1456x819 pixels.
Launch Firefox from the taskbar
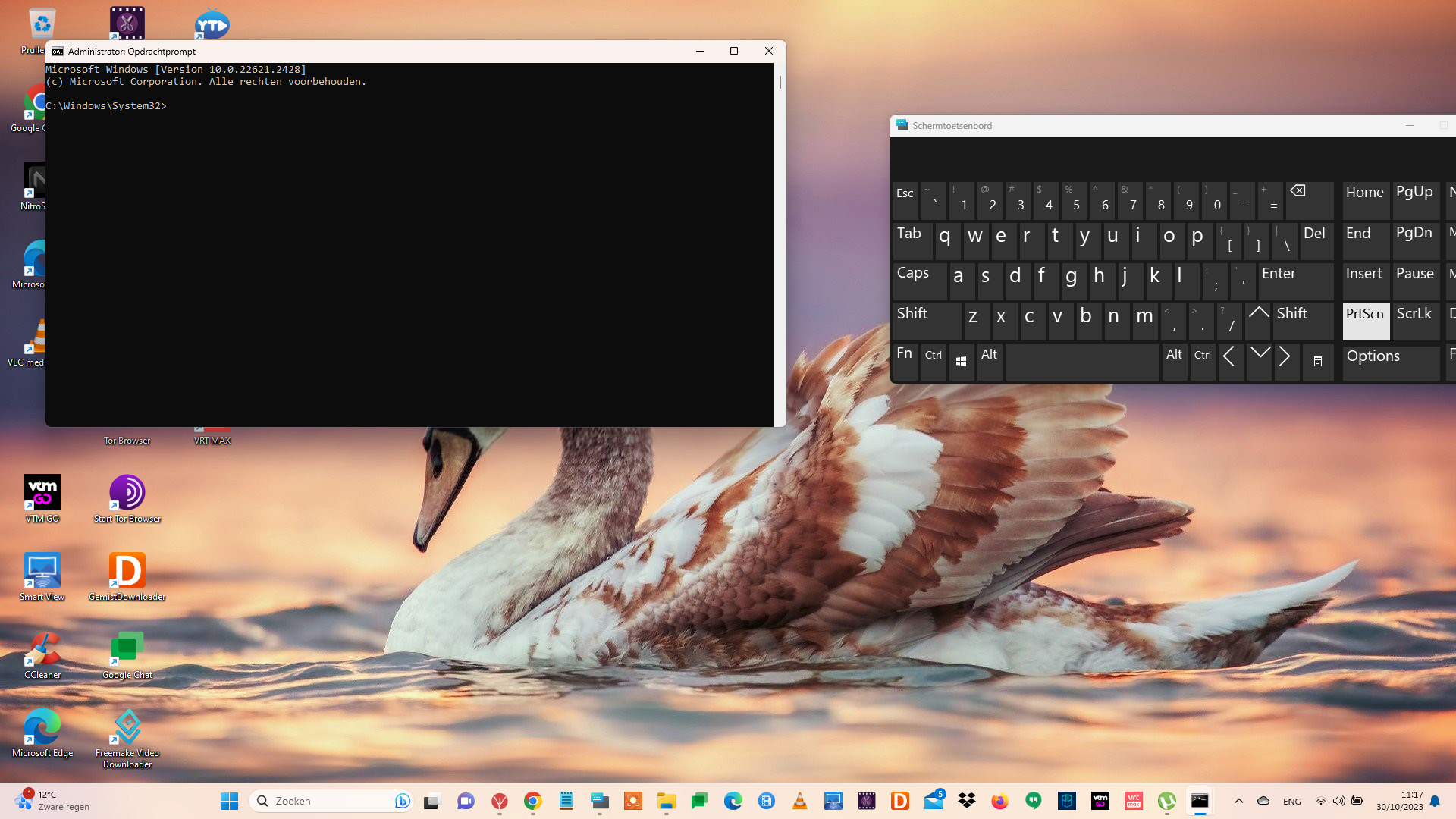pyautogui.click(x=999, y=801)
